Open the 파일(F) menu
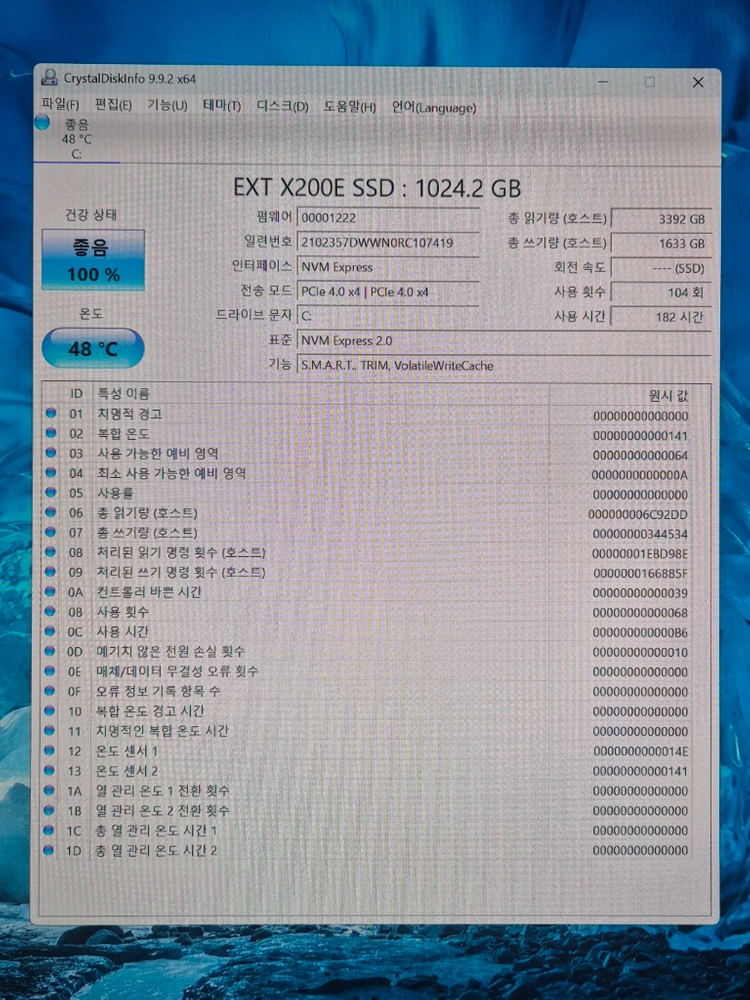The height and width of the screenshot is (1000, 750). [x=60, y=107]
